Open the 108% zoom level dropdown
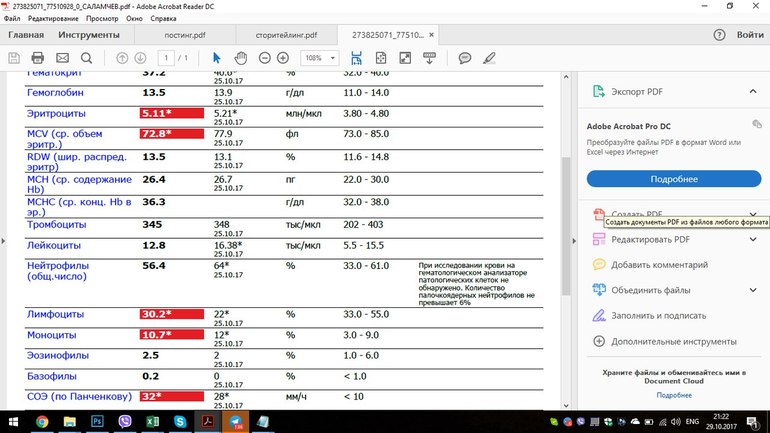Screen dimensions: 770x433 click(320, 58)
